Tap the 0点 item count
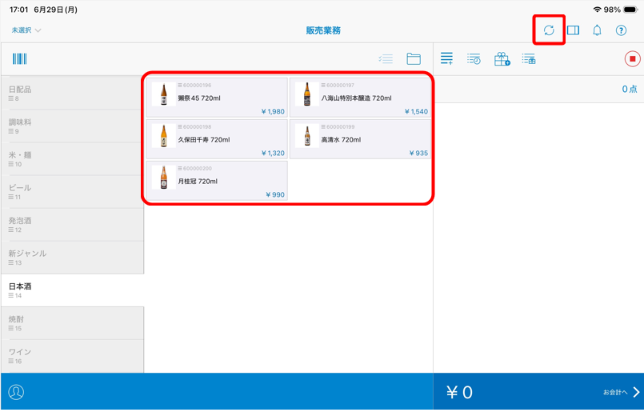This screenshot has height=410, width=644. click(629, 89)
